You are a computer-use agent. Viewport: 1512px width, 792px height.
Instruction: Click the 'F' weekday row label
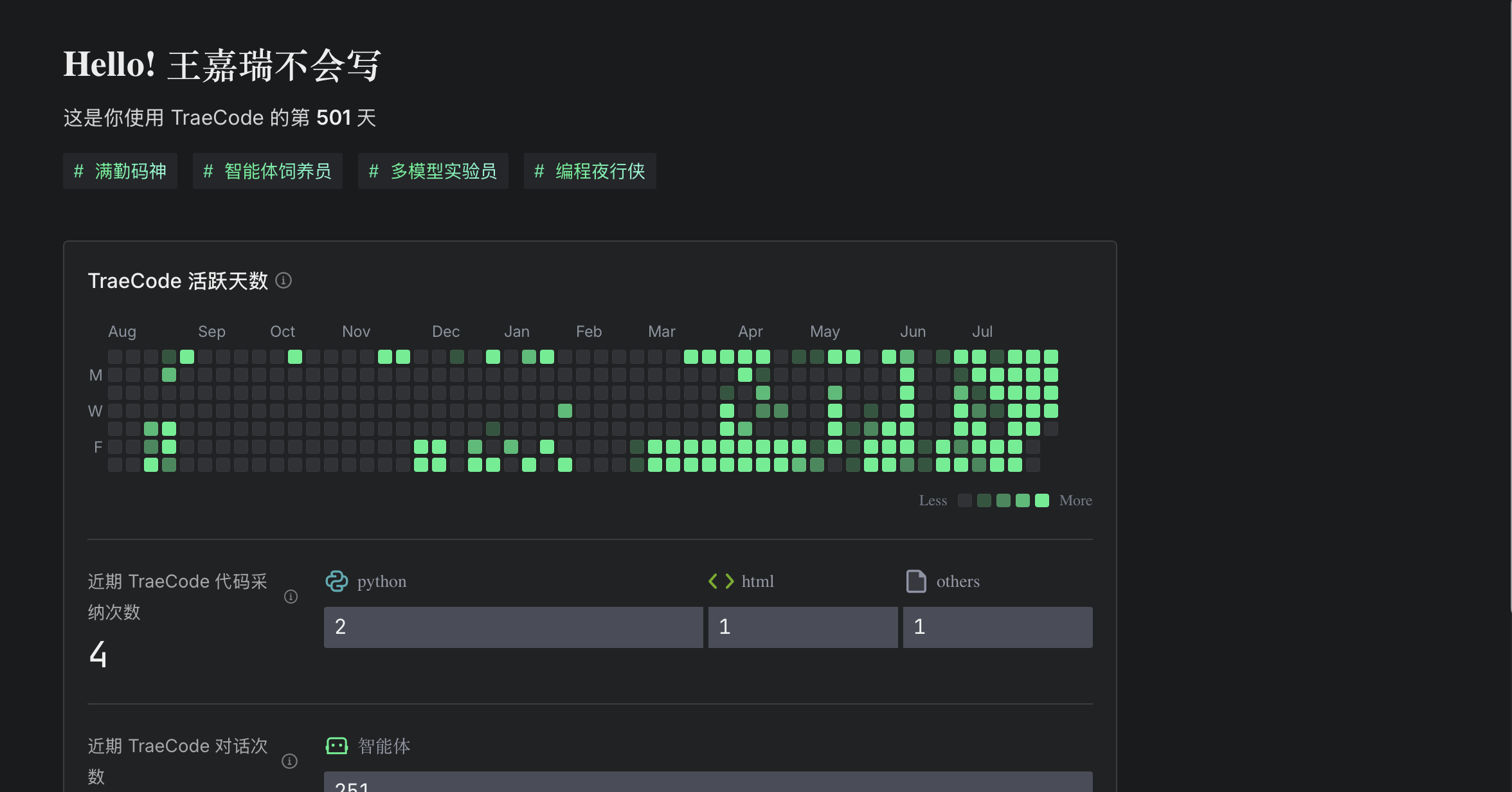pyautogui.click(x=98, y=447)
